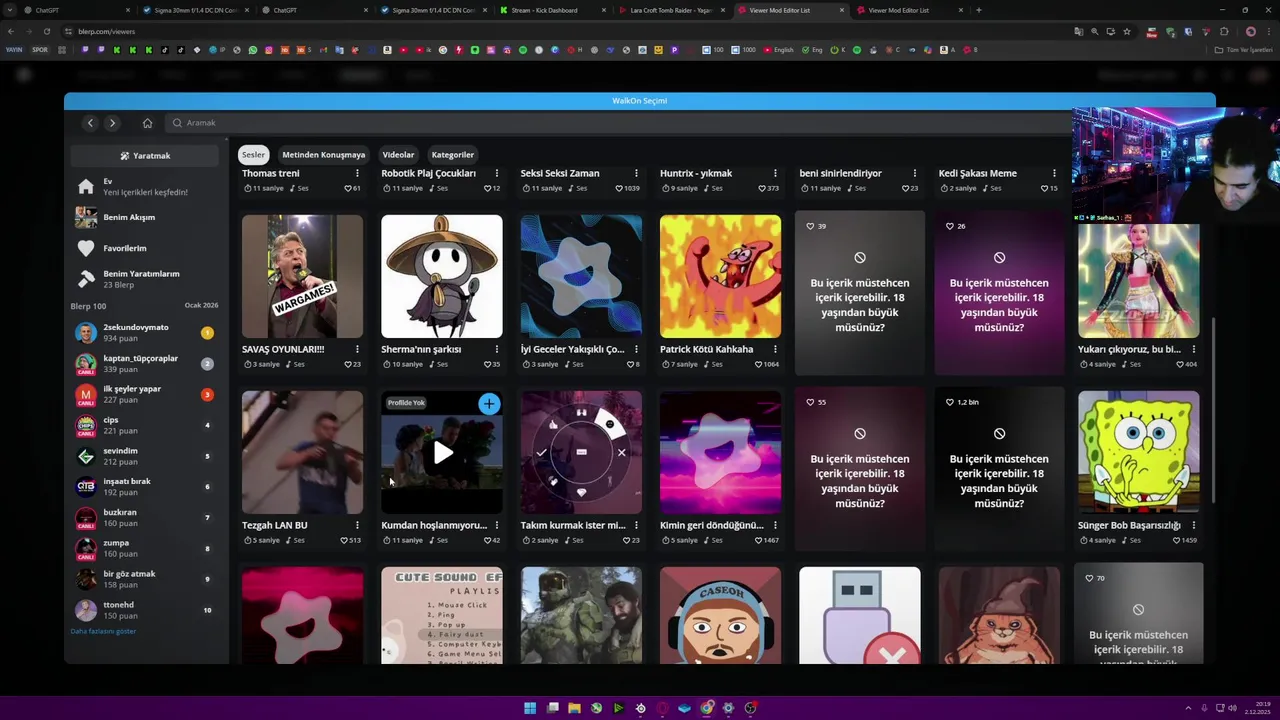The image size is (1280, 720).
Task: Play Sherma'nın şarkısı thumbnail
Action: point(441,276)
